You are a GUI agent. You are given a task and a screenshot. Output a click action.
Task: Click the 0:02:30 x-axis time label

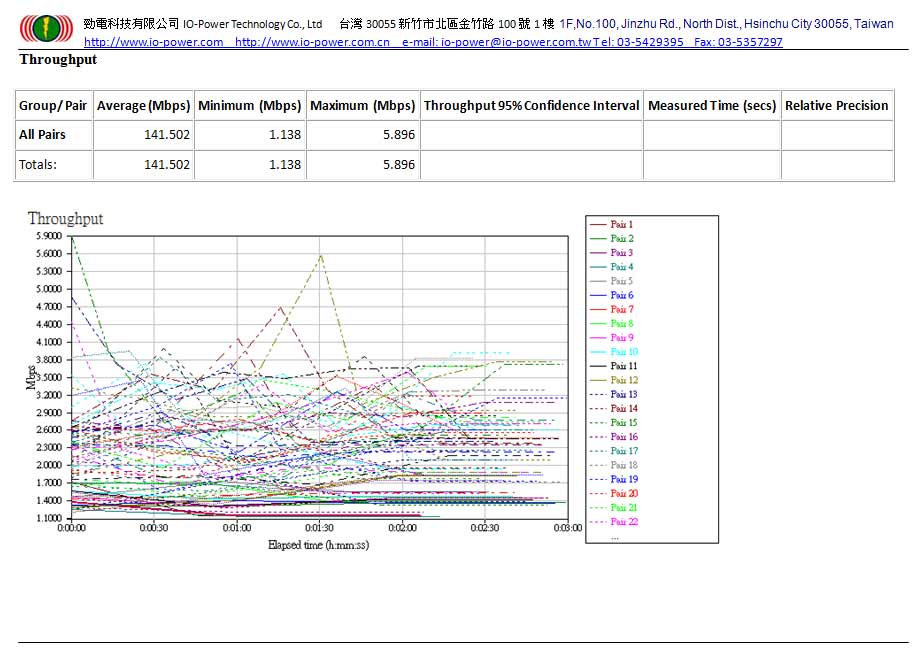coord(485,528)
